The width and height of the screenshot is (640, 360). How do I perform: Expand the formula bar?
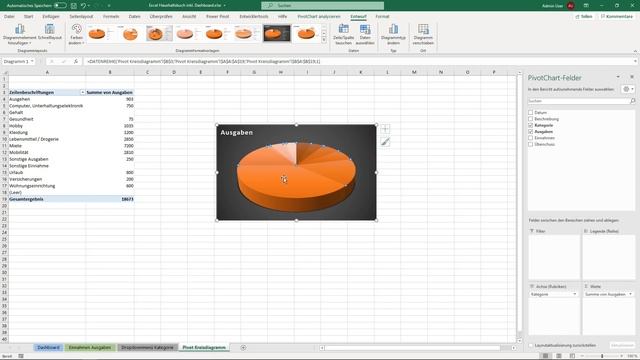click(x=636, y=61)
